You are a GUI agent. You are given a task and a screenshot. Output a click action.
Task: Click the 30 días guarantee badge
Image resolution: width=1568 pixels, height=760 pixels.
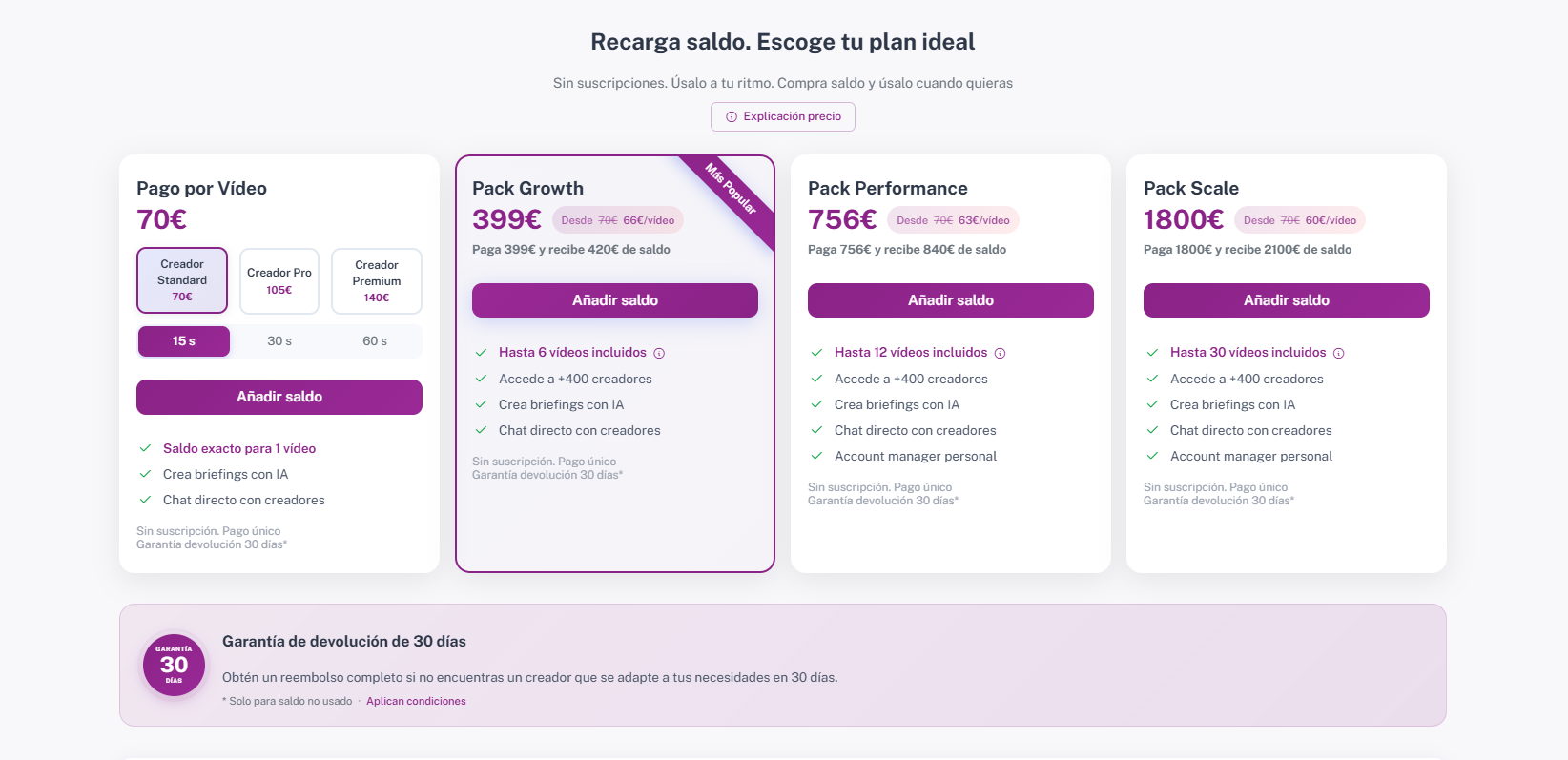pos(174,665)
